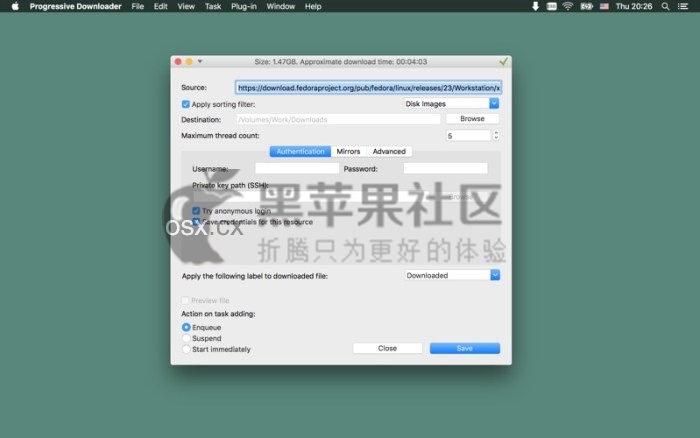Click the yellow minimize window button
The image size is (700, 438).
[x=189, y=62]
